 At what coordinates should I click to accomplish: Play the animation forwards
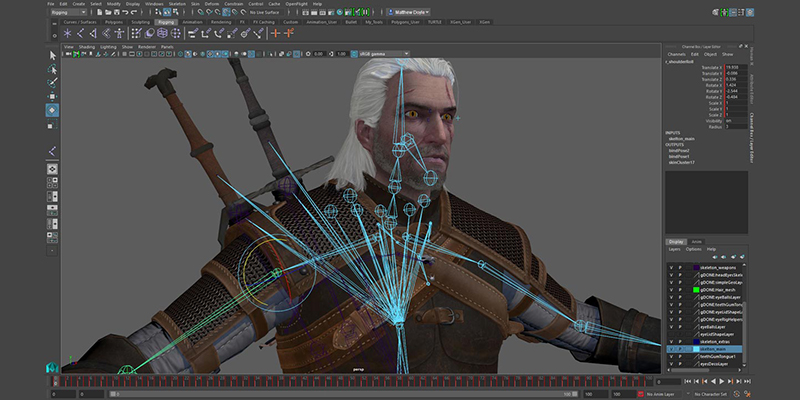(x=721, y=381)
